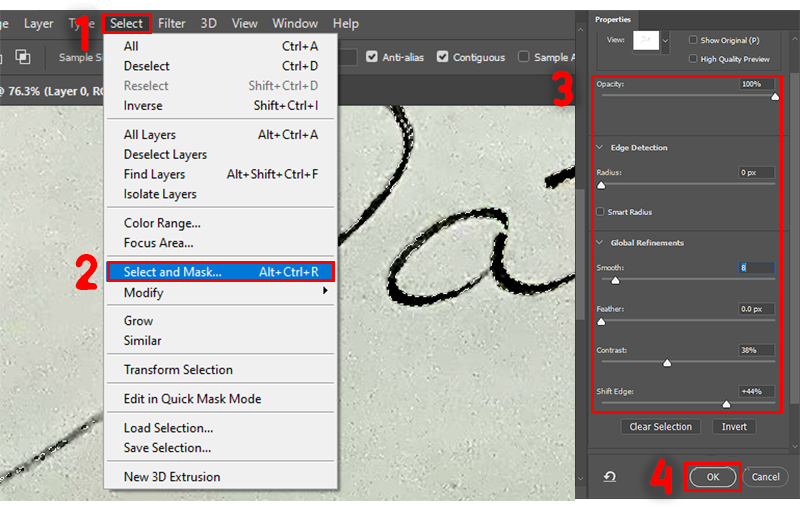Toggle the Smart Radius checkbox
Viewport: 800px width, 508px height.
click(x=600, y=212)
